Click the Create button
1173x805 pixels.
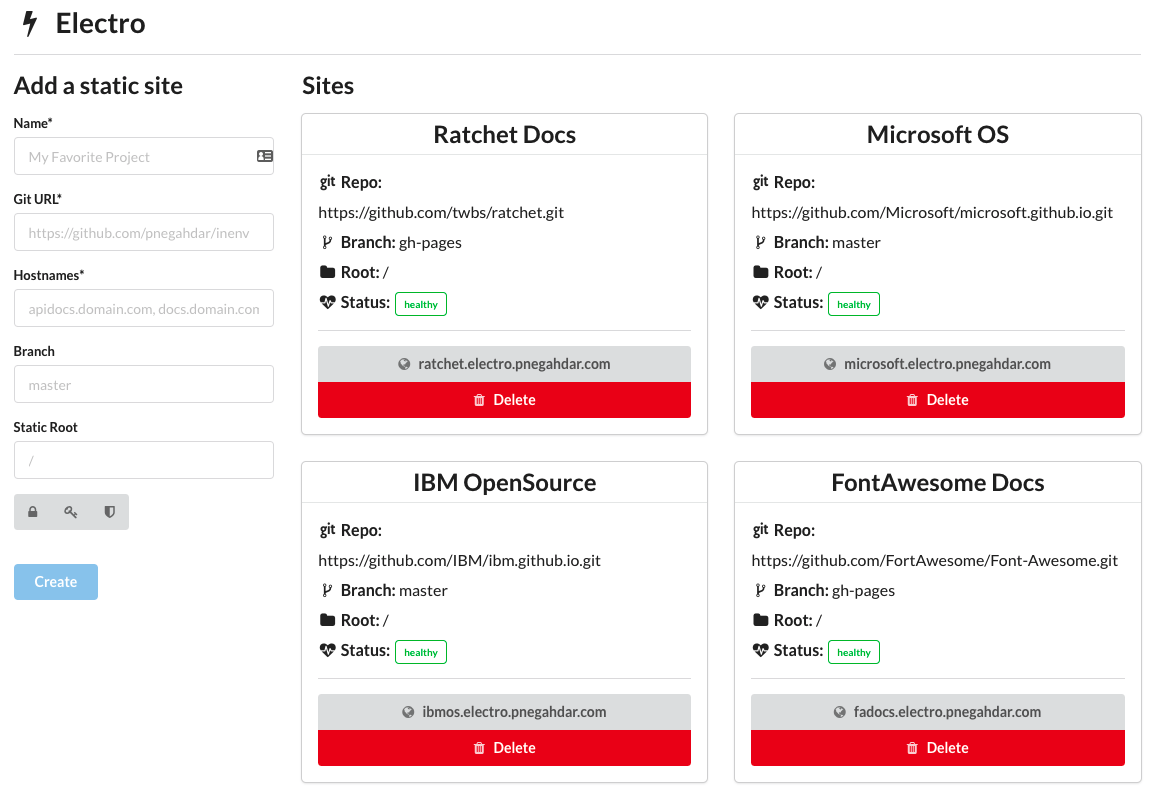tap(55, 582)
